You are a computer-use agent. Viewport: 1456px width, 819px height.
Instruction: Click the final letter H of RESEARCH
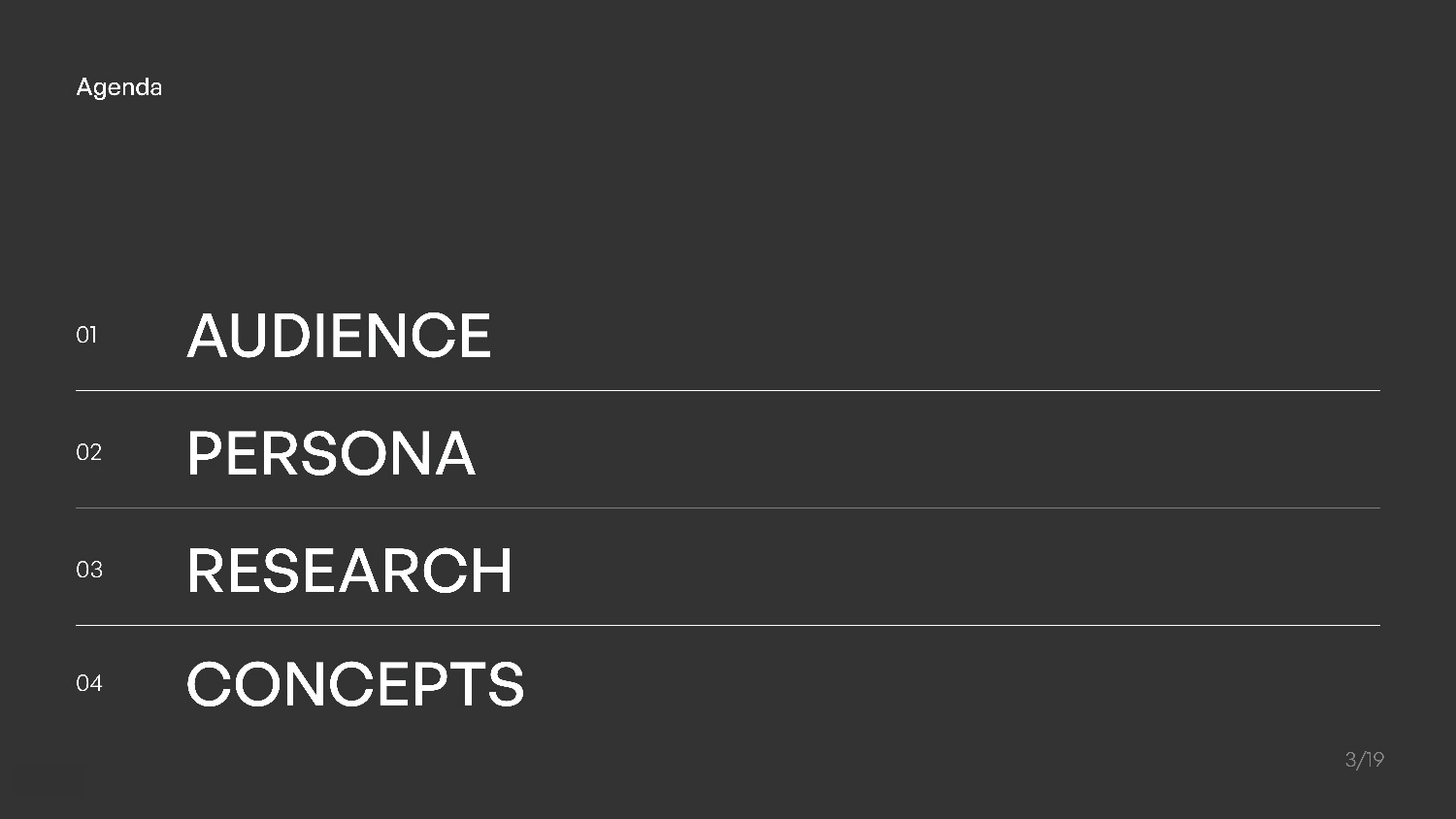(x=493, y=571)
